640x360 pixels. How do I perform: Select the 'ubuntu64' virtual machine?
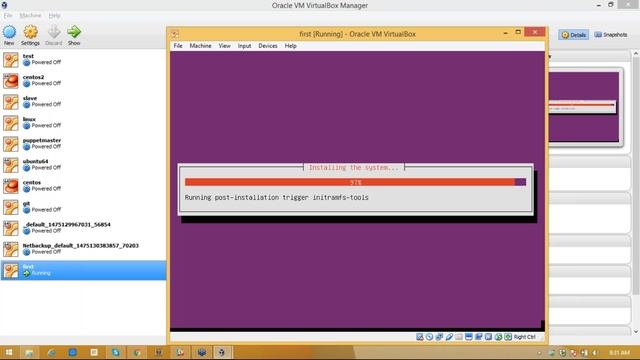[x=83, y=165]
